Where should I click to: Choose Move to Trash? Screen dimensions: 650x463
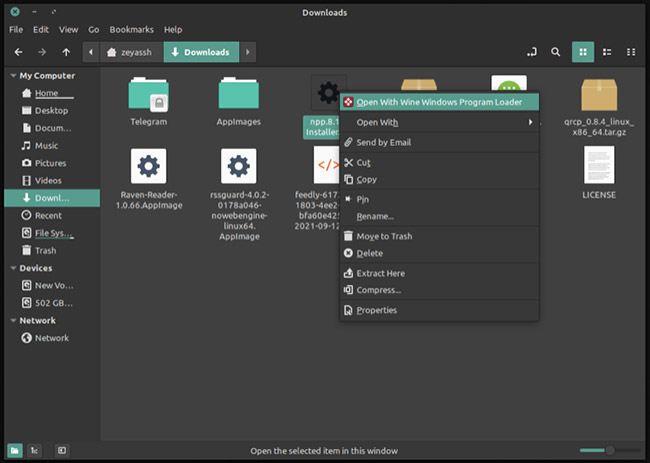(x=439, y=236)
